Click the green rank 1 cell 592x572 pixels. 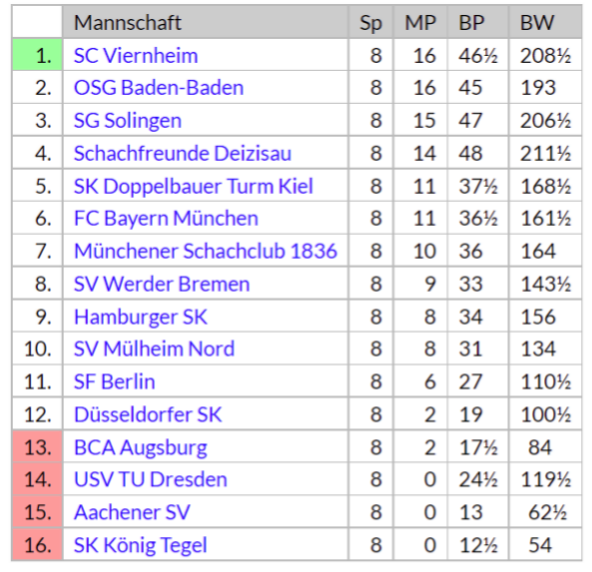pyautogui.click(x=37, y=55)
